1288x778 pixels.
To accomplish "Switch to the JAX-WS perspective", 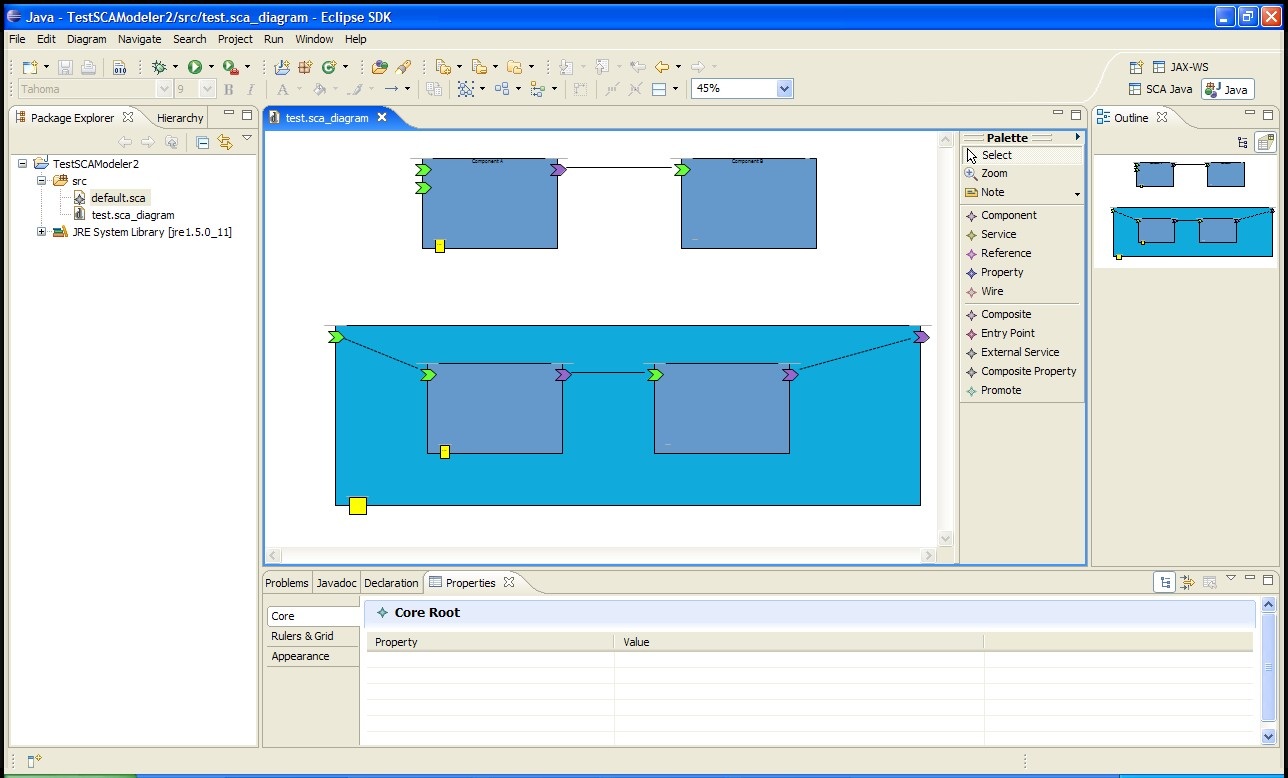I will click(1181, 67).
